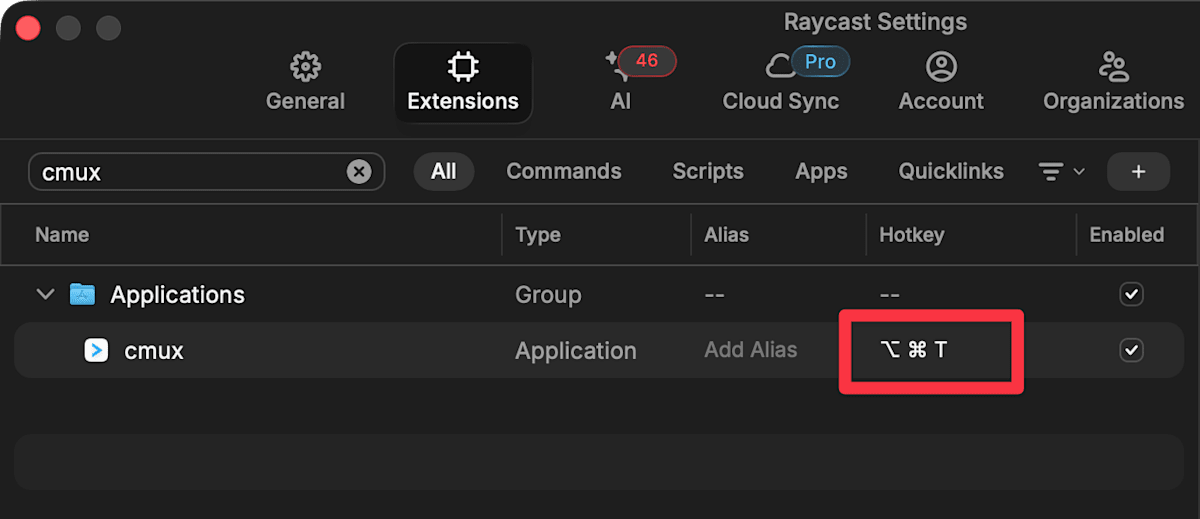
Task: Click the cmux app icon
Action: pos(96,350)
